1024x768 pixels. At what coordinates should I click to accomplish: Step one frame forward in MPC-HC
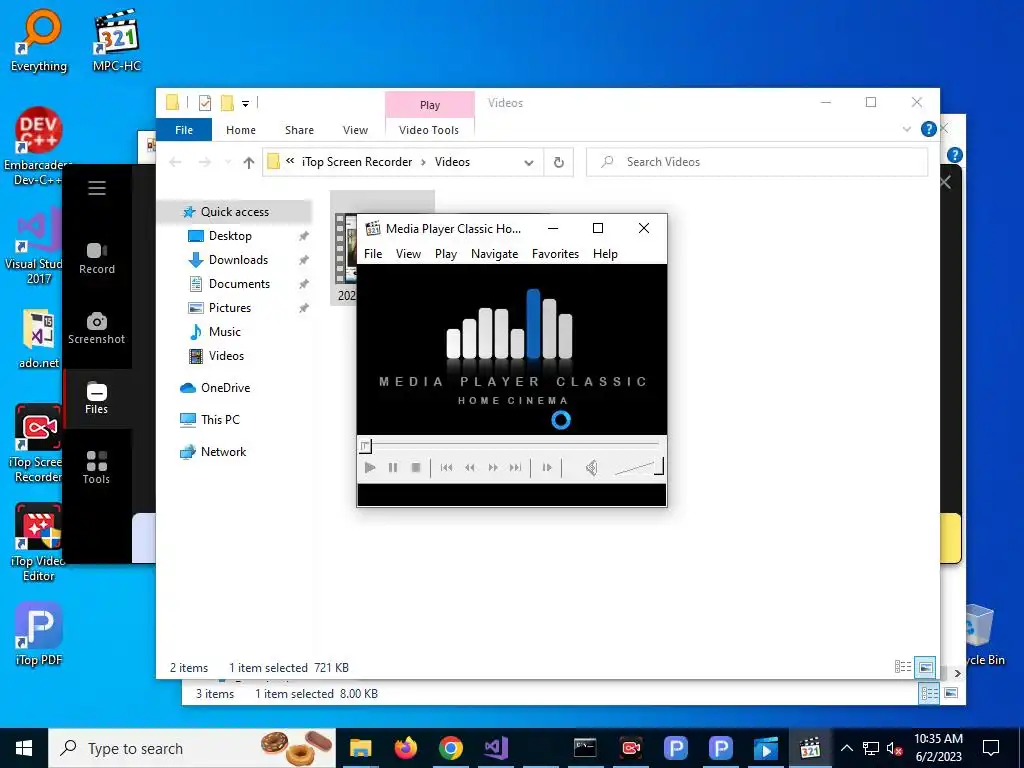547,468
